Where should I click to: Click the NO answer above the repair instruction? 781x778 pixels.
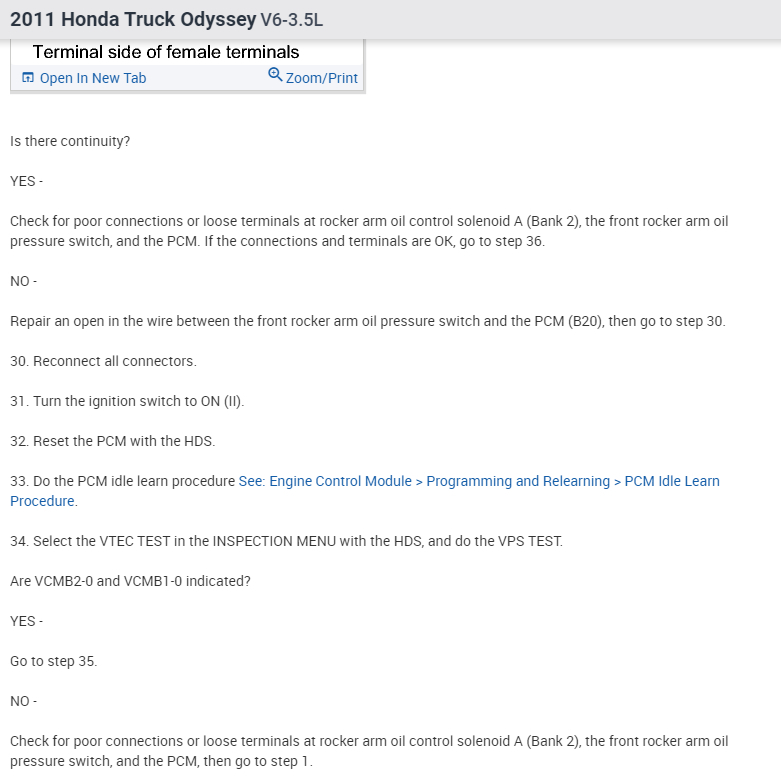tap(23, 281)
